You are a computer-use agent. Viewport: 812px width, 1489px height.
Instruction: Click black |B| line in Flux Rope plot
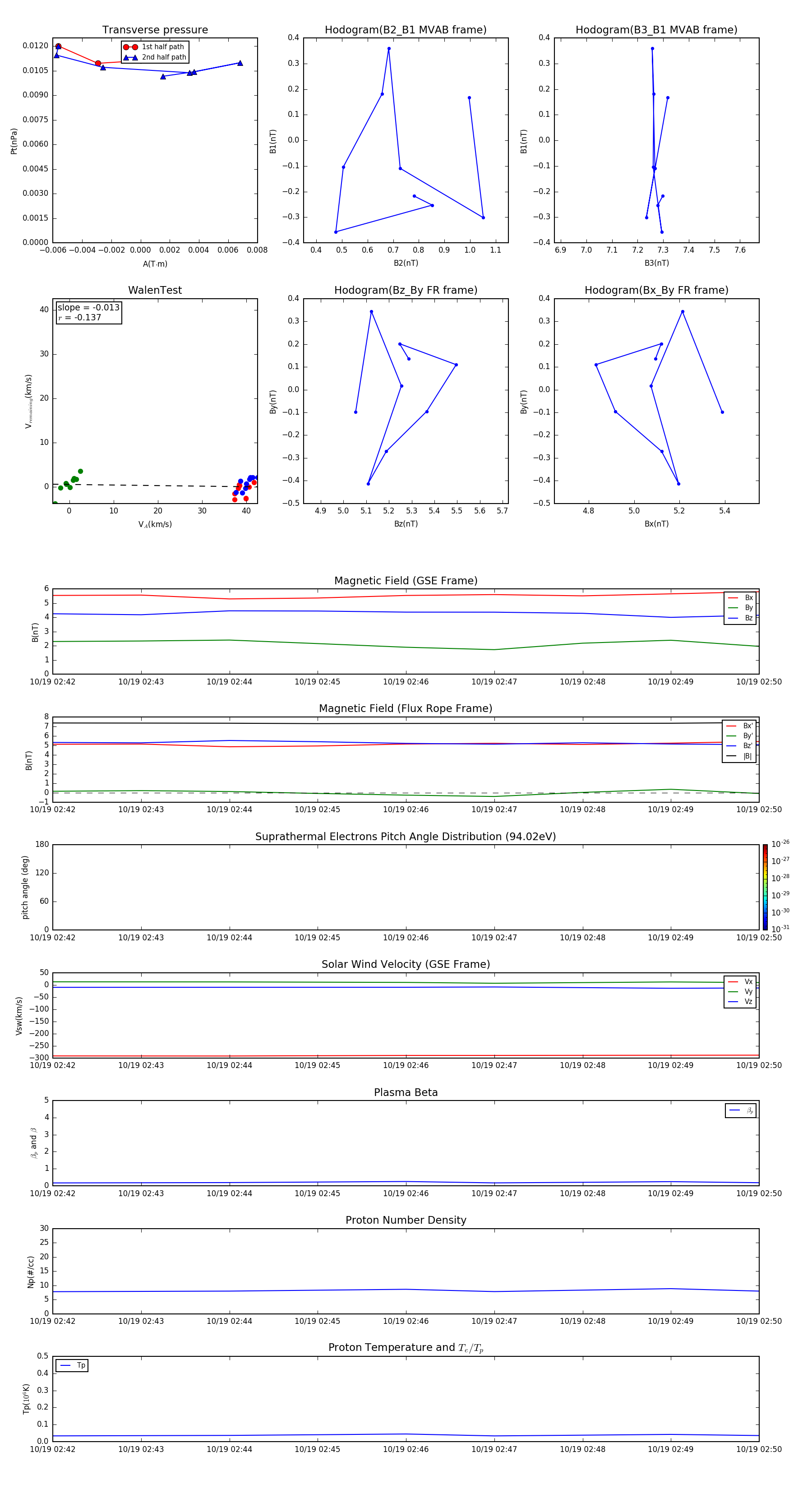pos(405,723)
